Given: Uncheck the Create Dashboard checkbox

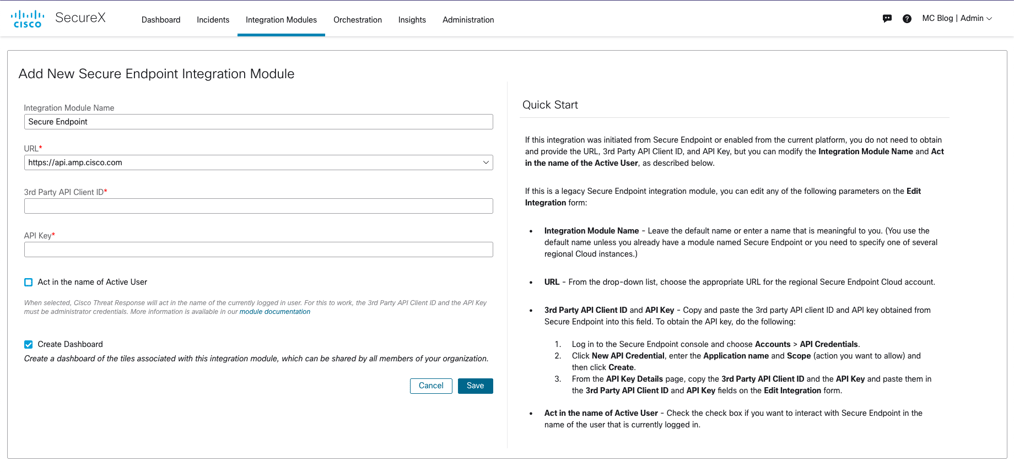Looking at the screenshot, I should click(28, 344).
